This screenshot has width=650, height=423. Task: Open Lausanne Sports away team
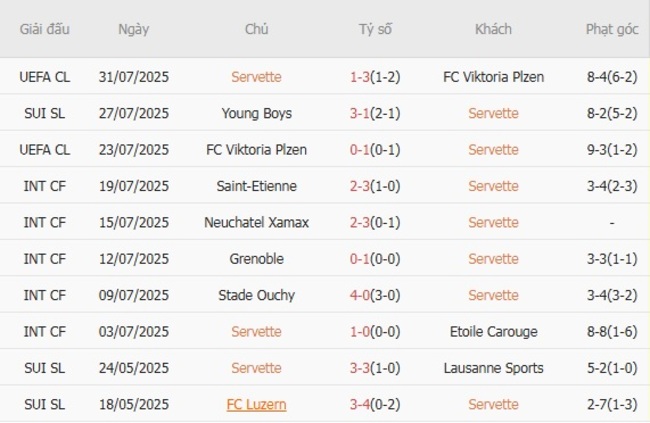493,368
